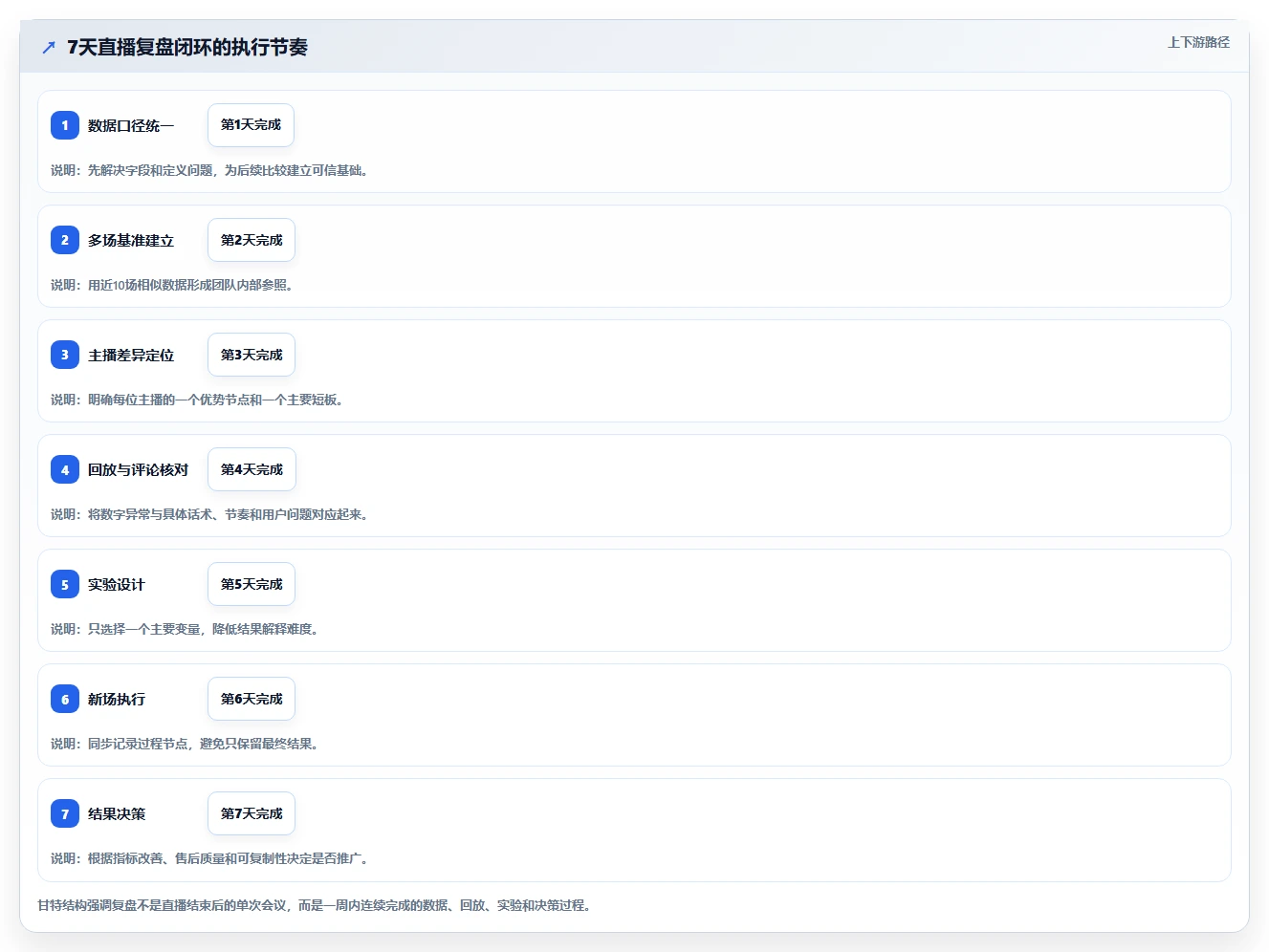This screenshot has height=952, width=1269.
Task: Click the step number 7 badge
Action: click(65, 813)
